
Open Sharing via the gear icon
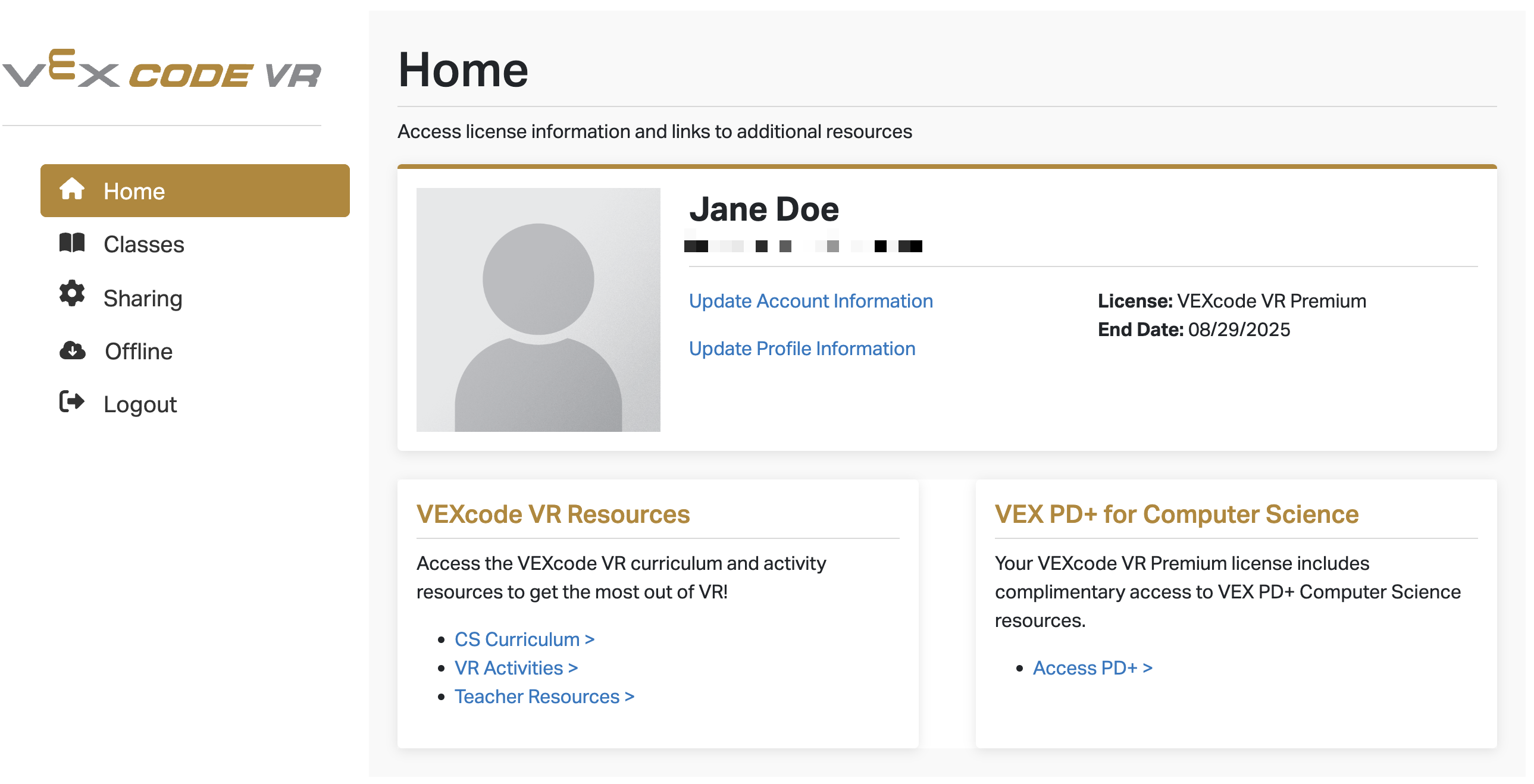coord(72,296)
